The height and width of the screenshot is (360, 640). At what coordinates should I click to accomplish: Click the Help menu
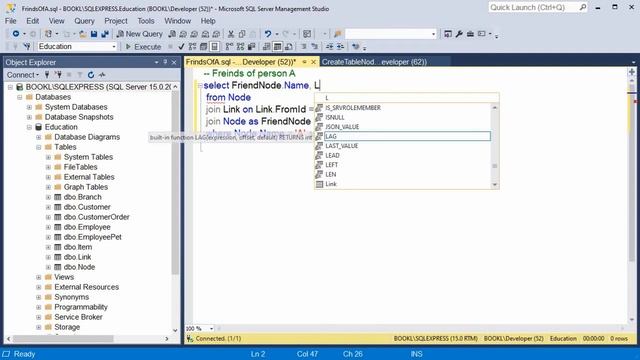click(208, 21)
